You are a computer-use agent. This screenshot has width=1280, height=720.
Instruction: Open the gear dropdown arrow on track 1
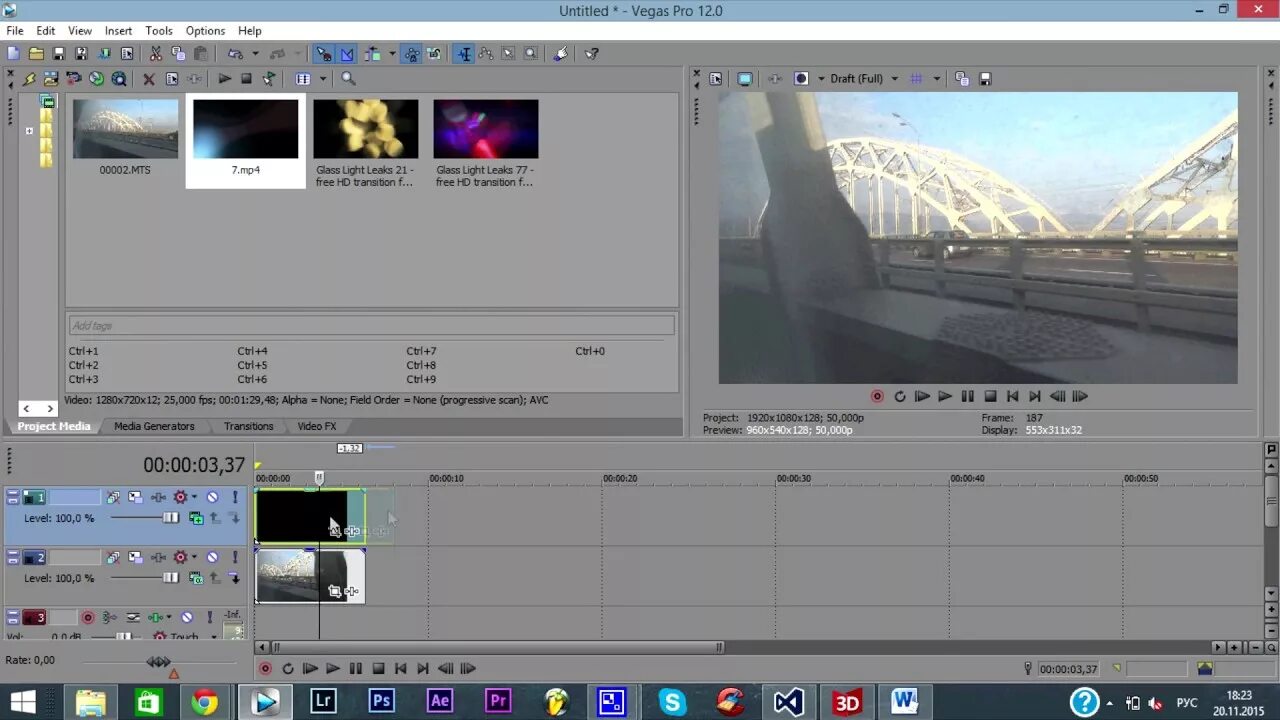pos(195,497)
